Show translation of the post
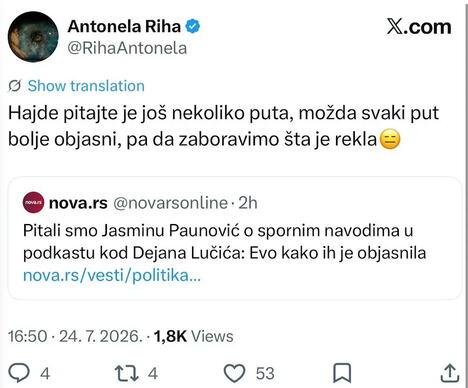Viewport: 468px width, 388px height. coord(86,86)
